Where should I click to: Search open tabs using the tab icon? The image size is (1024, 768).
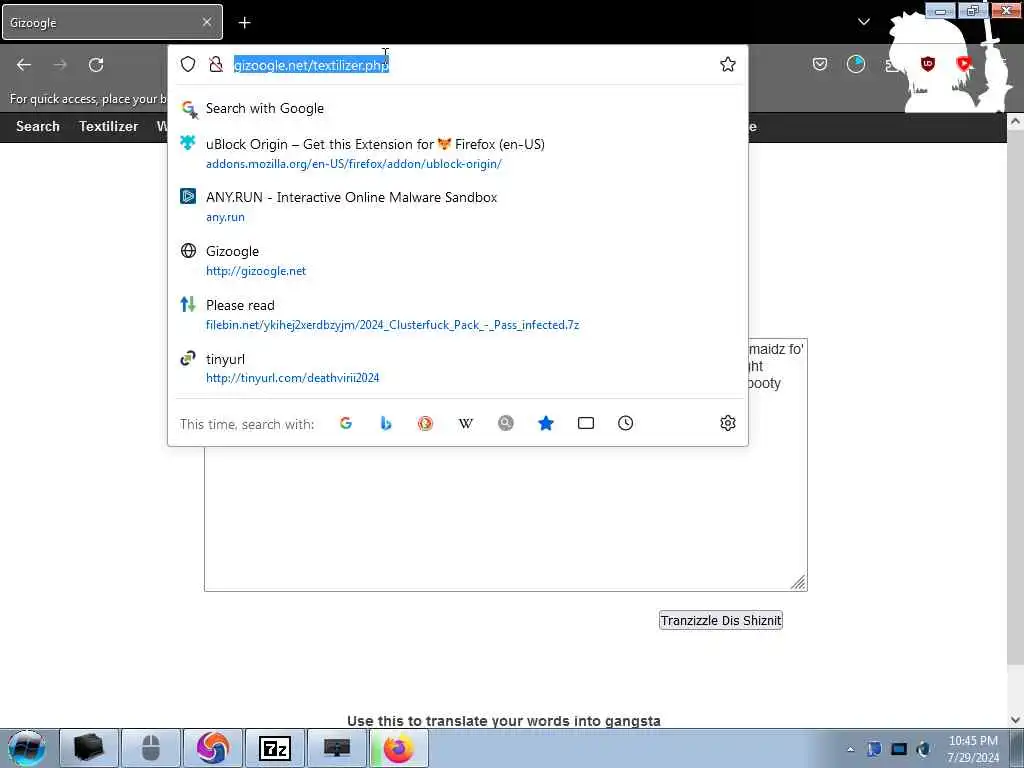point(586,423)
